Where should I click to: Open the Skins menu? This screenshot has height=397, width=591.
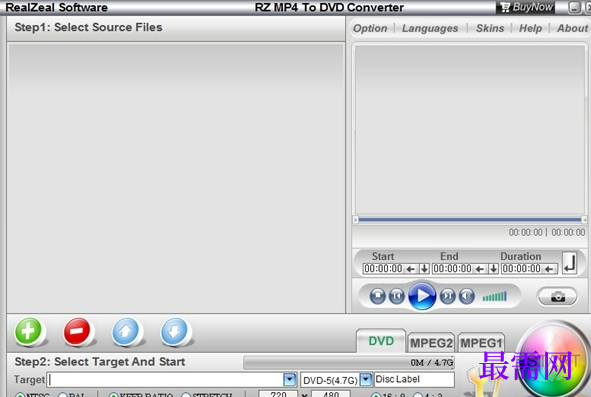point(490,28)
